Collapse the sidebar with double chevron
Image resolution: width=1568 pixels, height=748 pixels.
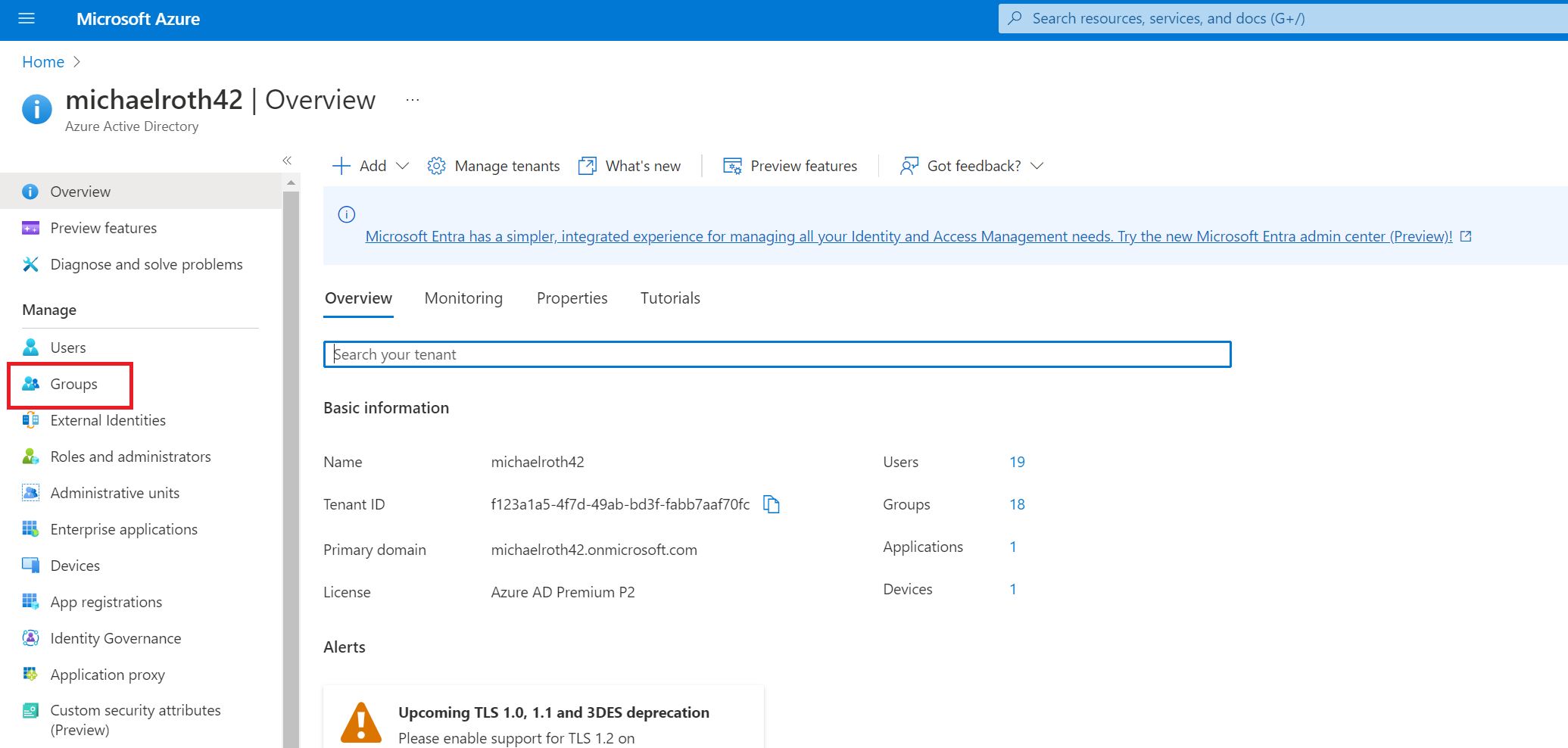point(287,161)
